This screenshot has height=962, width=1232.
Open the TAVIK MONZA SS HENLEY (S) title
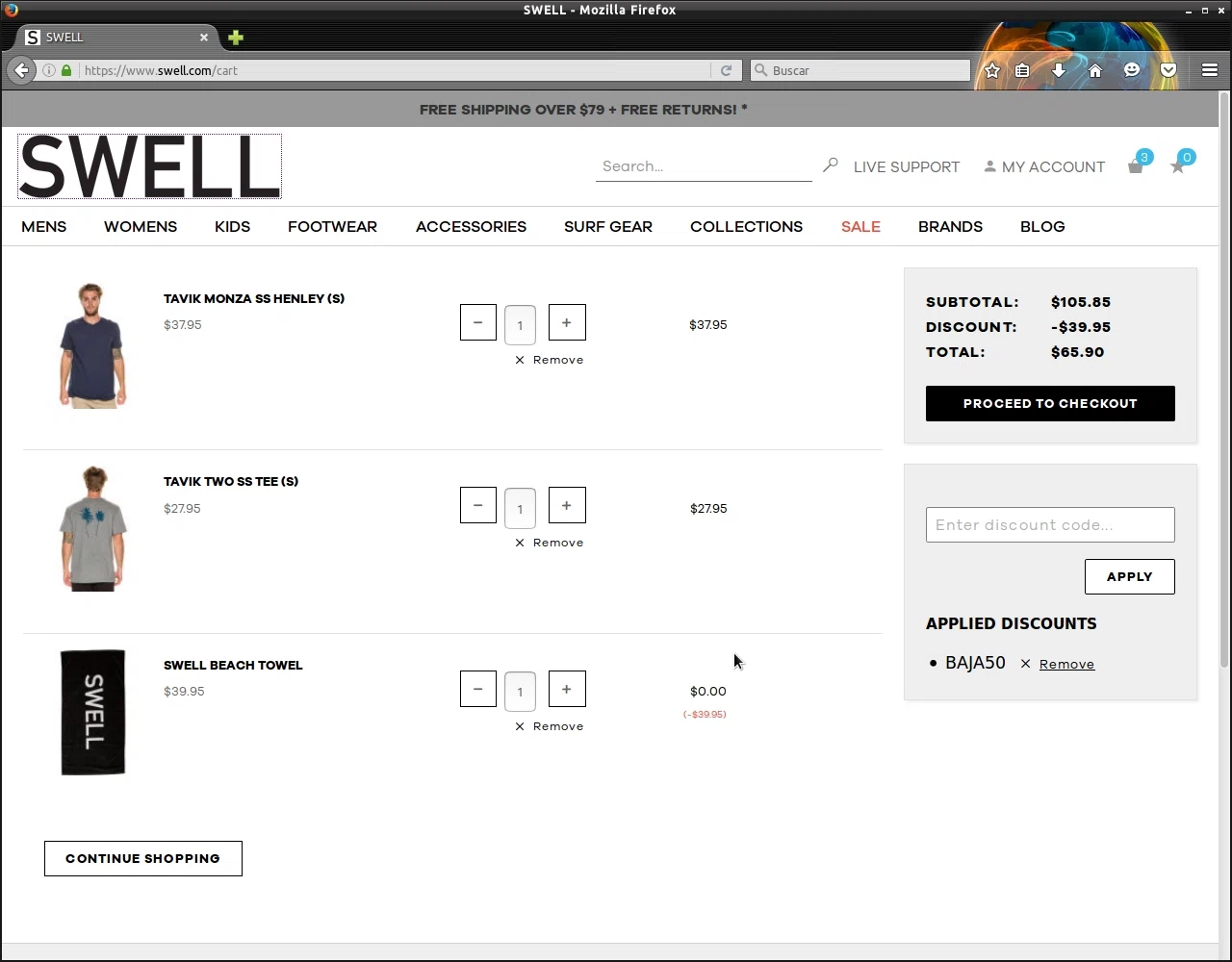(254, 298)
